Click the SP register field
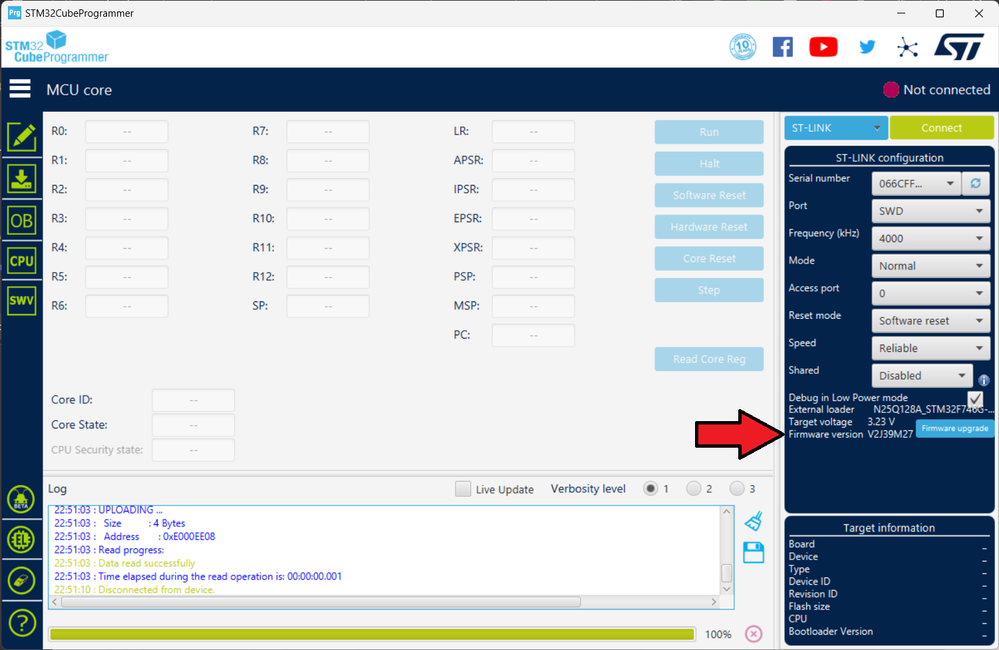Viewport: 999px width, 650px height. point(327,306)
